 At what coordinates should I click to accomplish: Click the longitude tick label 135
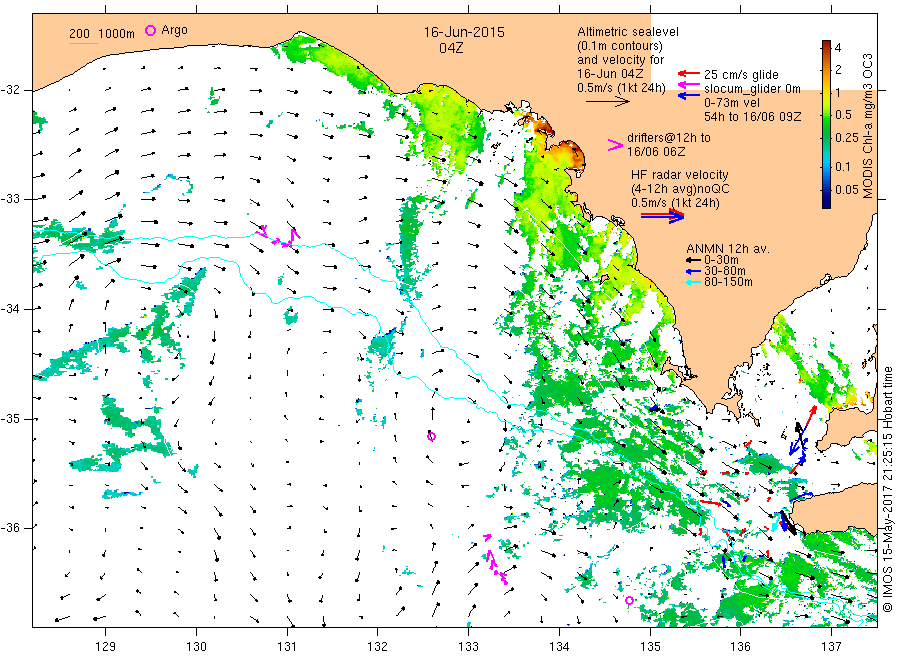pyautogui.click(x=650, y=646)
